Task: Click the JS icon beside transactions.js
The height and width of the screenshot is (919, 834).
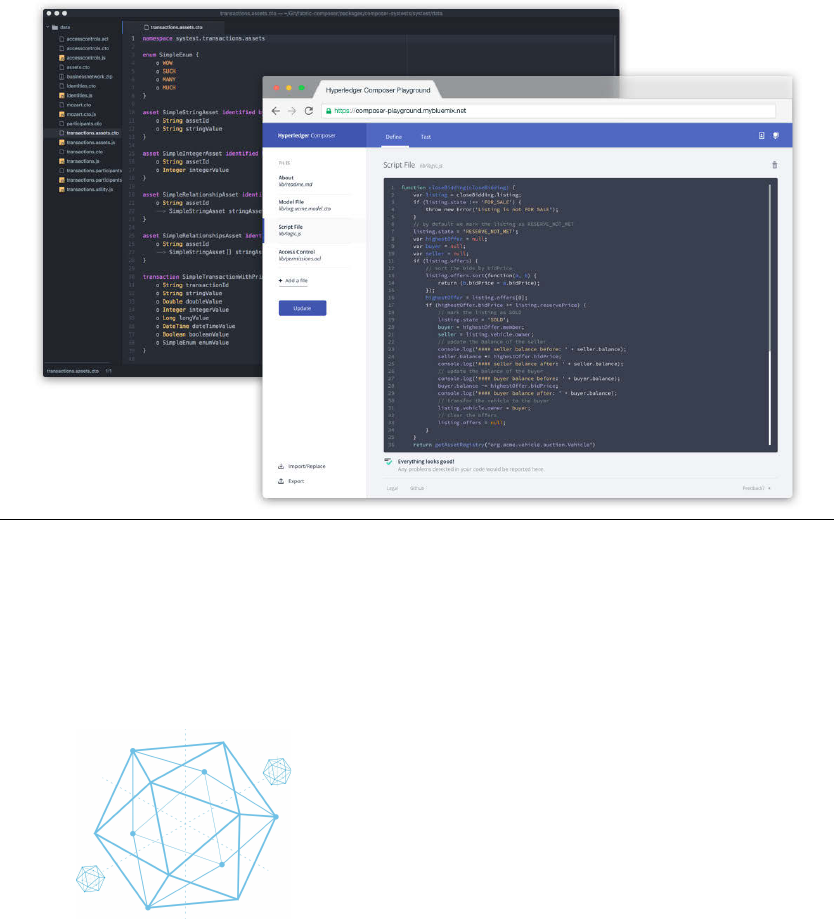Action: click(x=62, y=161)
